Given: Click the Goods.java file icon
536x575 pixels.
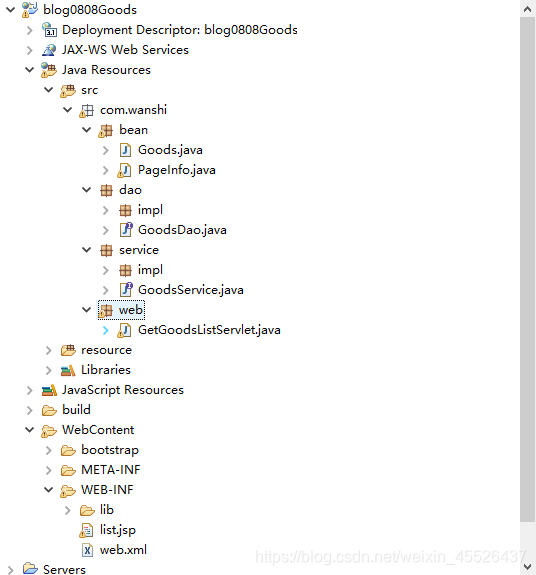Looking at the screenshot, I should [x=125, y=150].
